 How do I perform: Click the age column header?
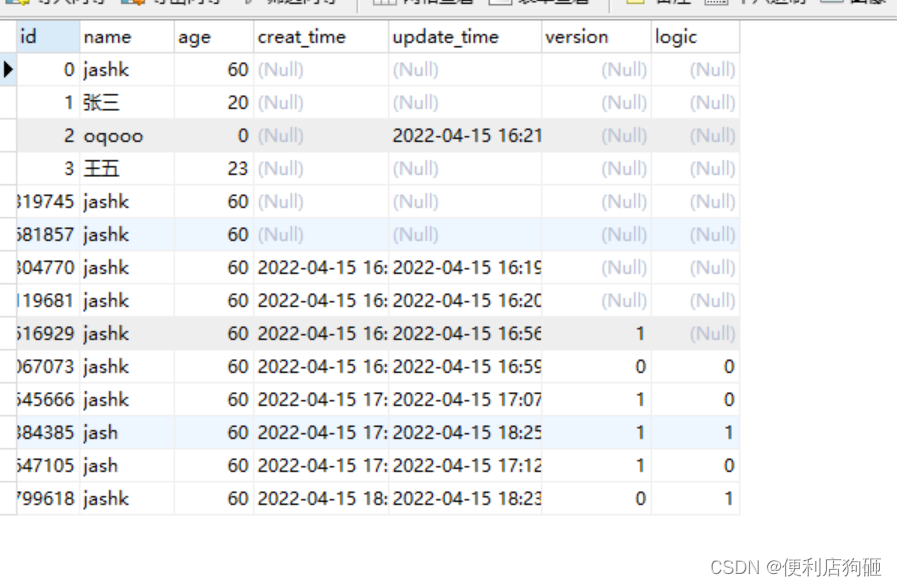click(214, 37)
